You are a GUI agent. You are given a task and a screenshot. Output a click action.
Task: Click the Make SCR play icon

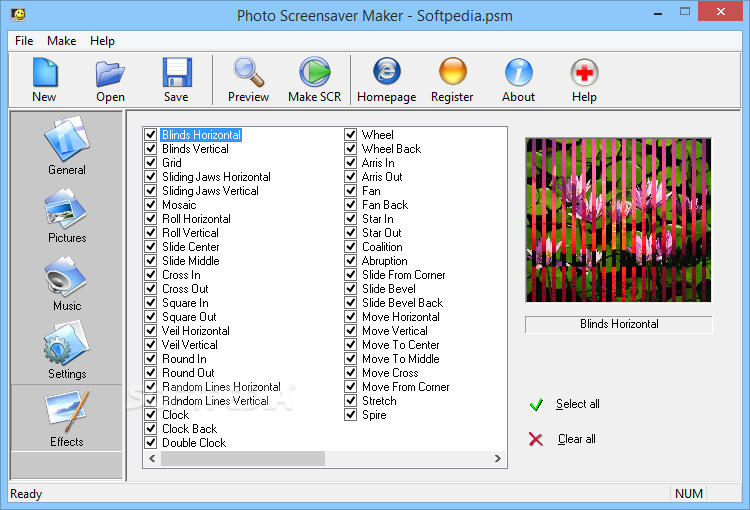coord(315,73)
